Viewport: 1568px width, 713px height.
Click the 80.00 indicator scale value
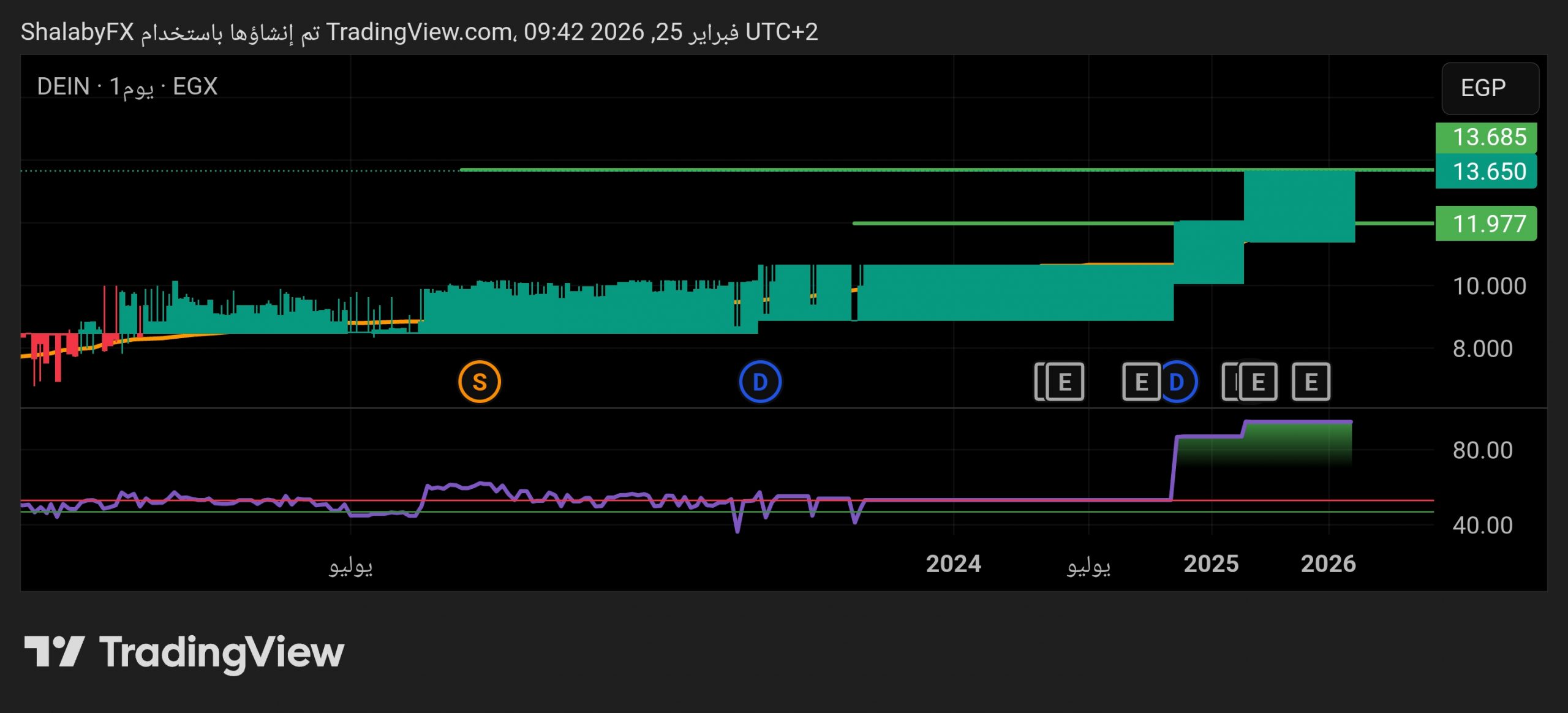click(1482, 450)
